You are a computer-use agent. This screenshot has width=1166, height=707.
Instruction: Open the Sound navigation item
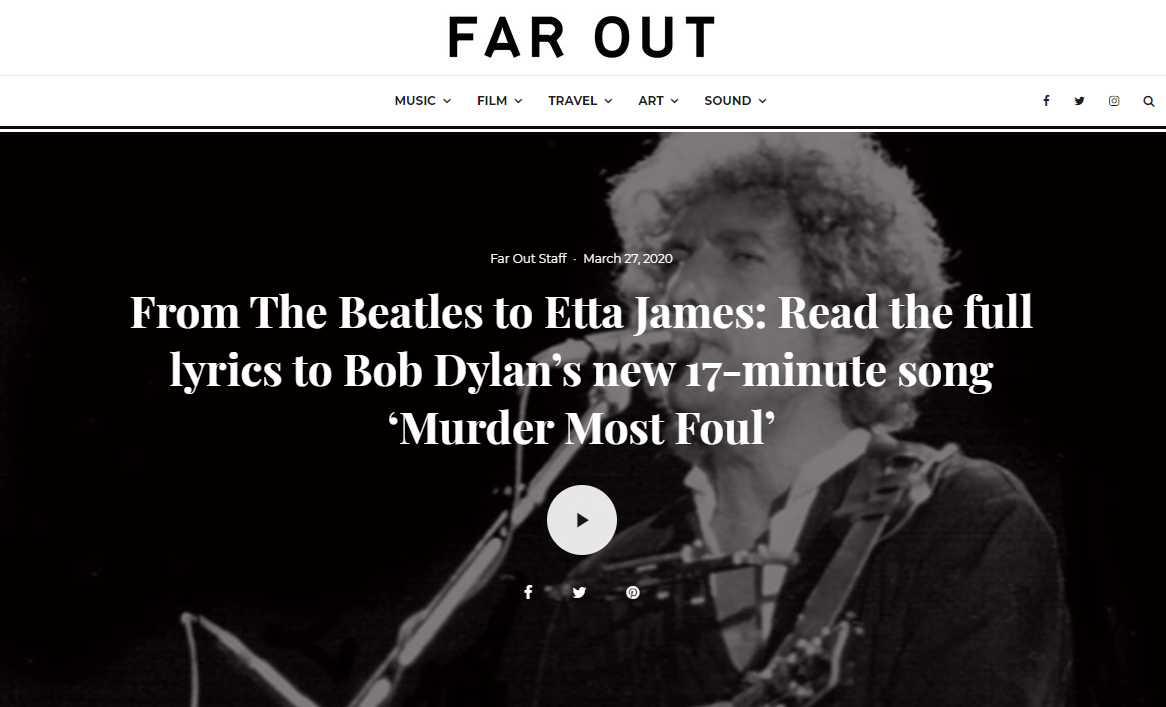727,101
